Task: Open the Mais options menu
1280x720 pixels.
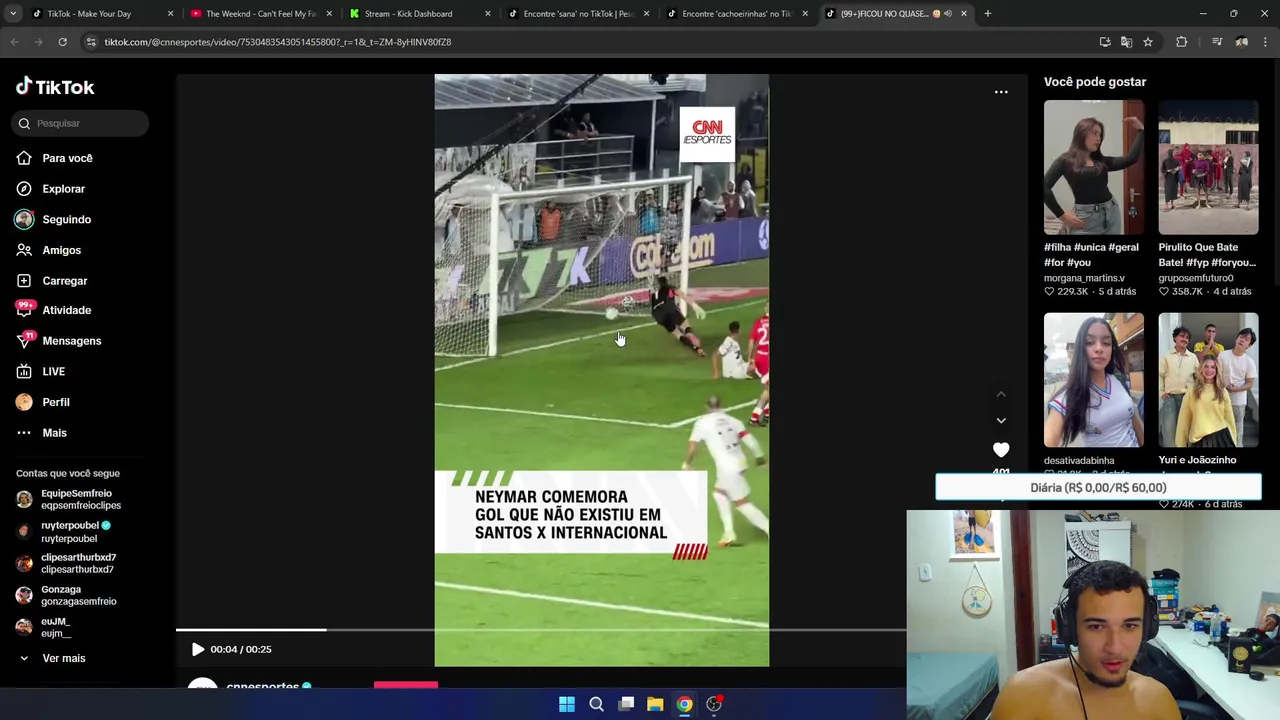Action: click(54, 433)
